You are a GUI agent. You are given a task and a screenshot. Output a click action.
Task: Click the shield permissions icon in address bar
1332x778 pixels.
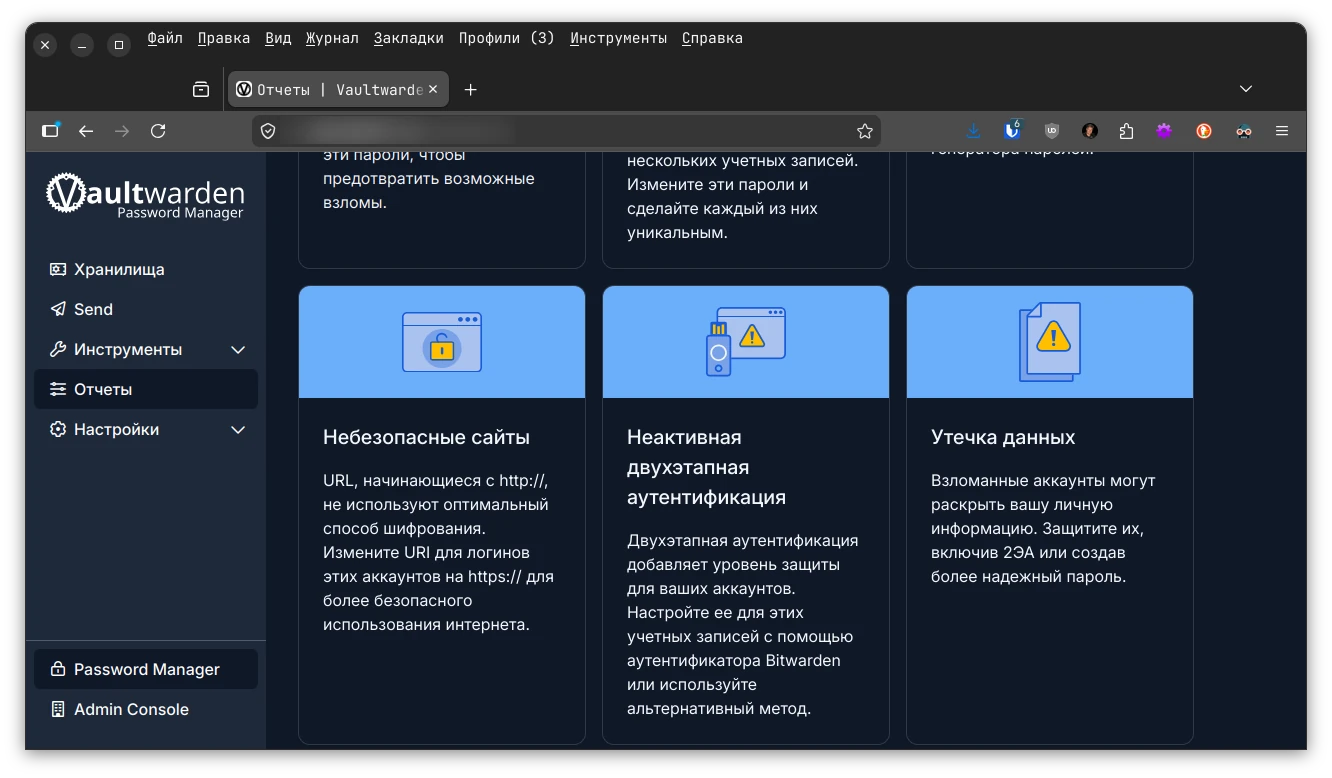(x=268, y=130)
